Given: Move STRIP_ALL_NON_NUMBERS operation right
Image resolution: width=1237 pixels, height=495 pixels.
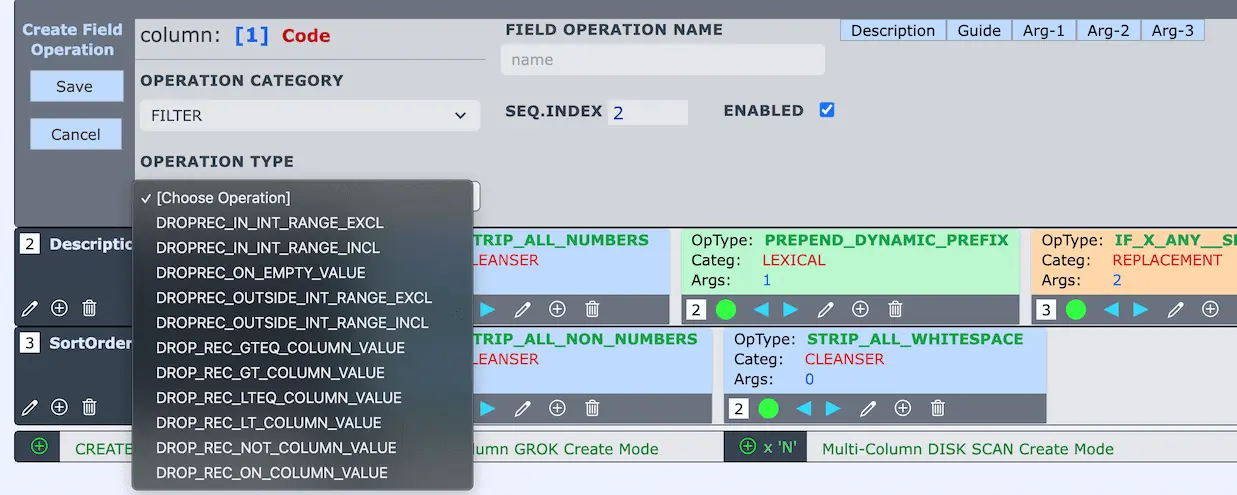Looking at the screenshot, I should (487, 407).
